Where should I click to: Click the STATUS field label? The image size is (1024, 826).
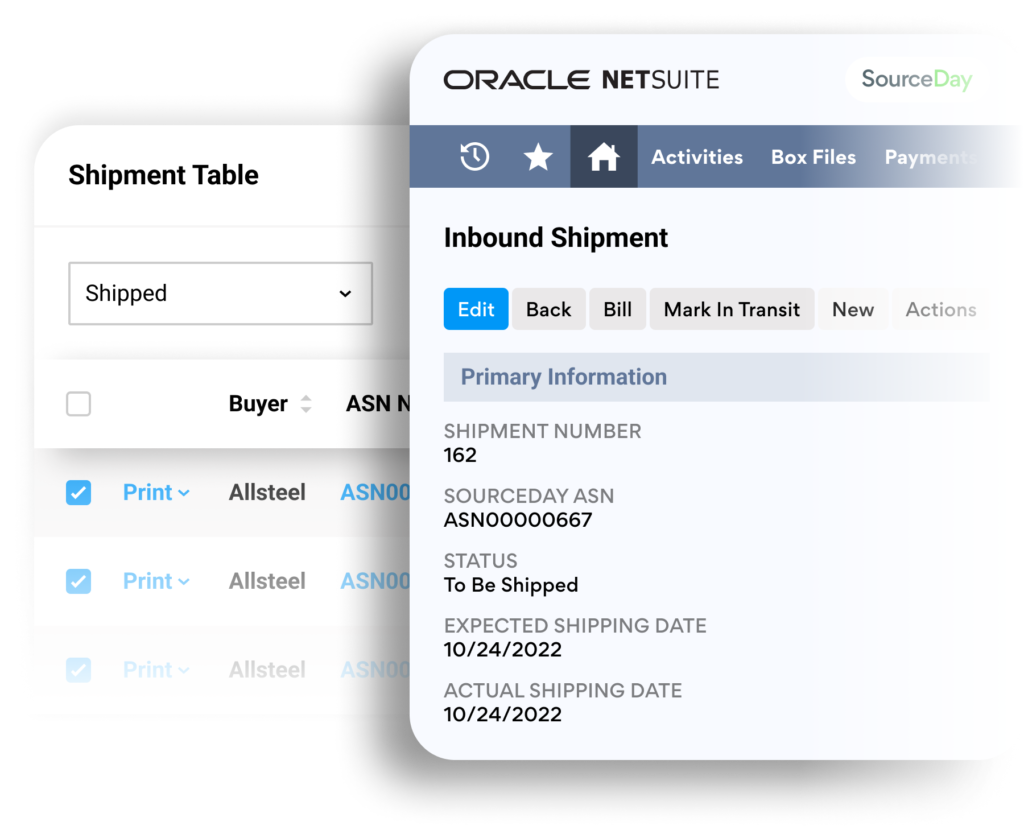coord(481,561)
